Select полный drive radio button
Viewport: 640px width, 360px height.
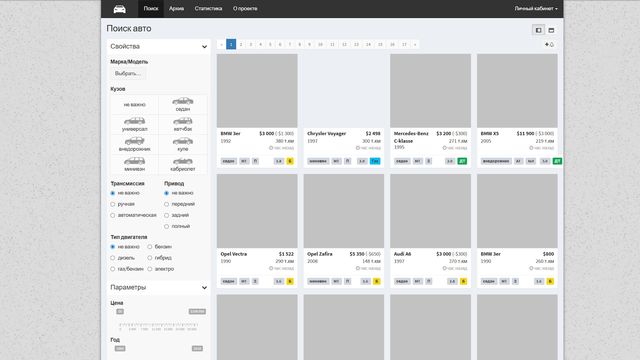[x=167, y=226]
